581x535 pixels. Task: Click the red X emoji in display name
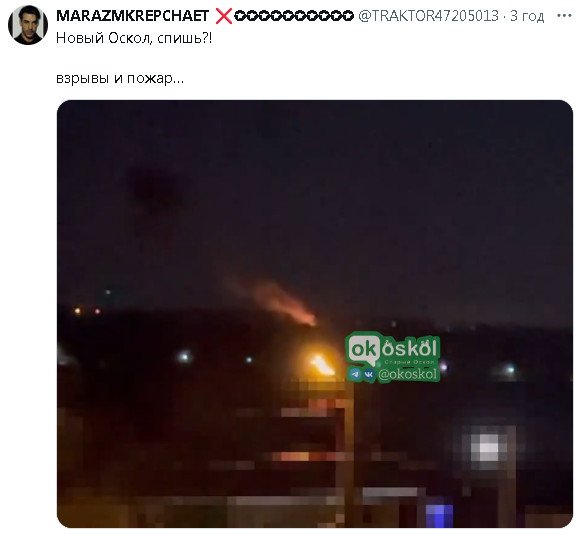pos(223,16)
